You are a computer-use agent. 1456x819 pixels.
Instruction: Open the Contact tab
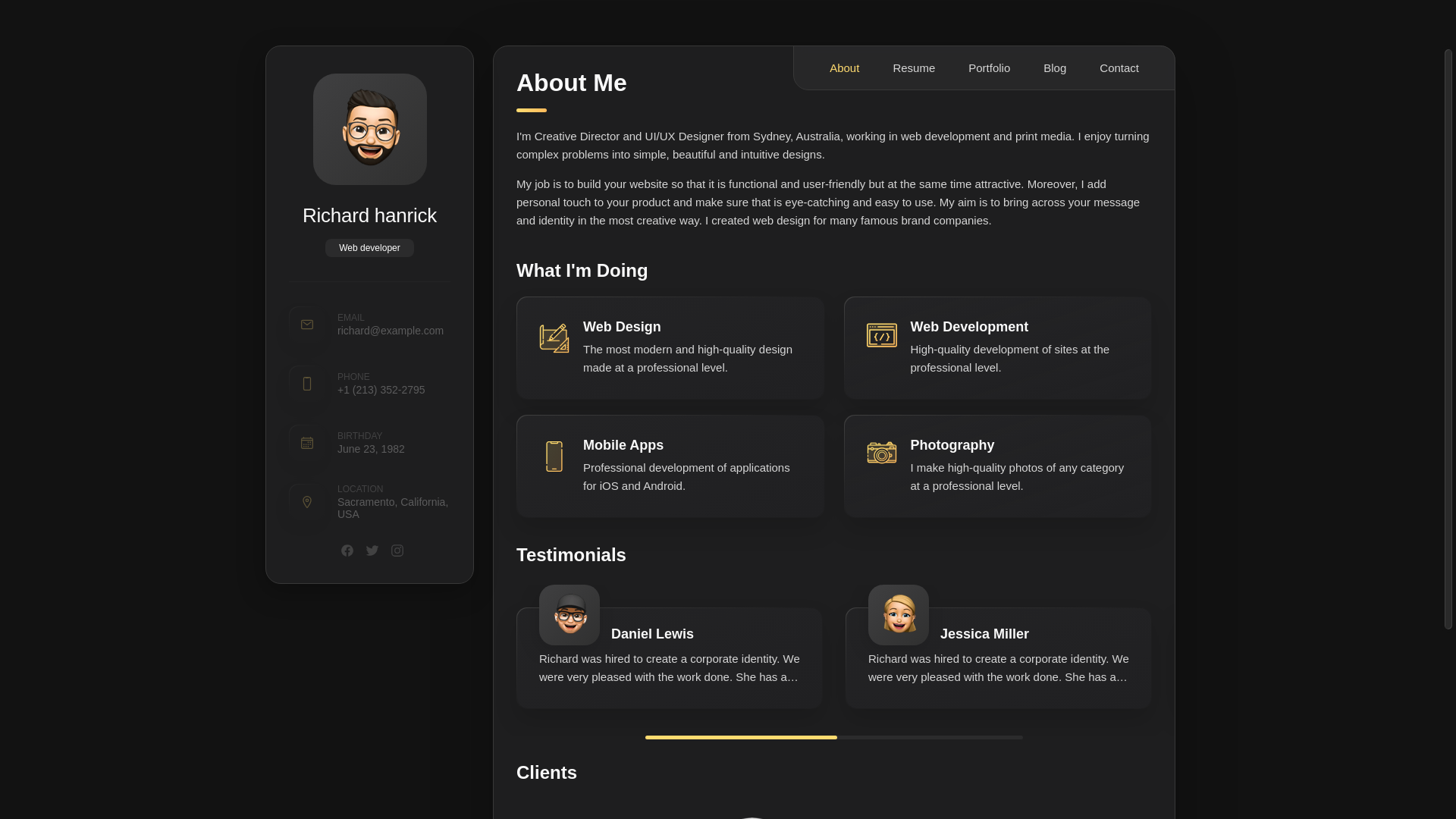1119,68
